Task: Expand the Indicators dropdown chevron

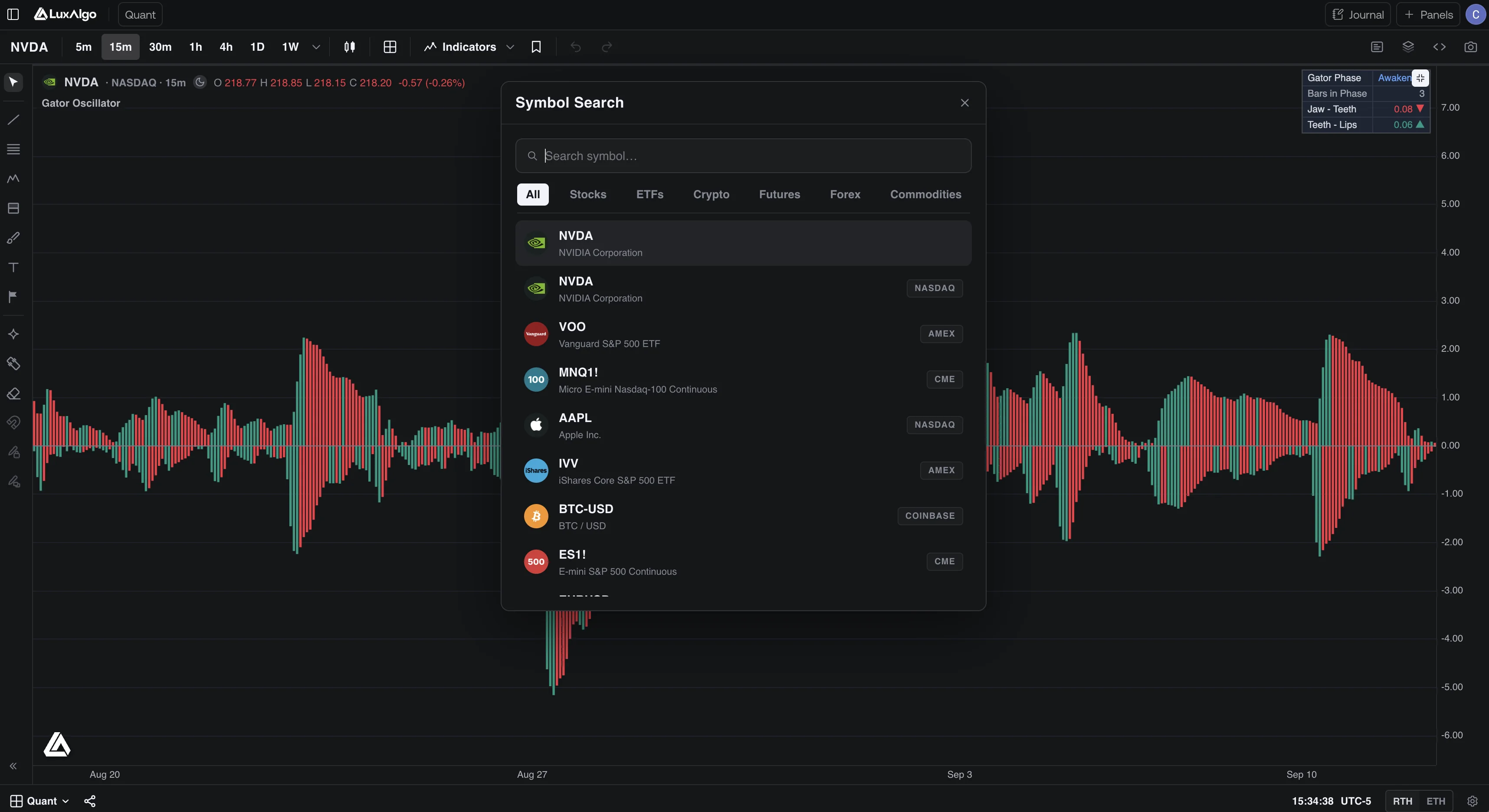Action: (510, 47)
